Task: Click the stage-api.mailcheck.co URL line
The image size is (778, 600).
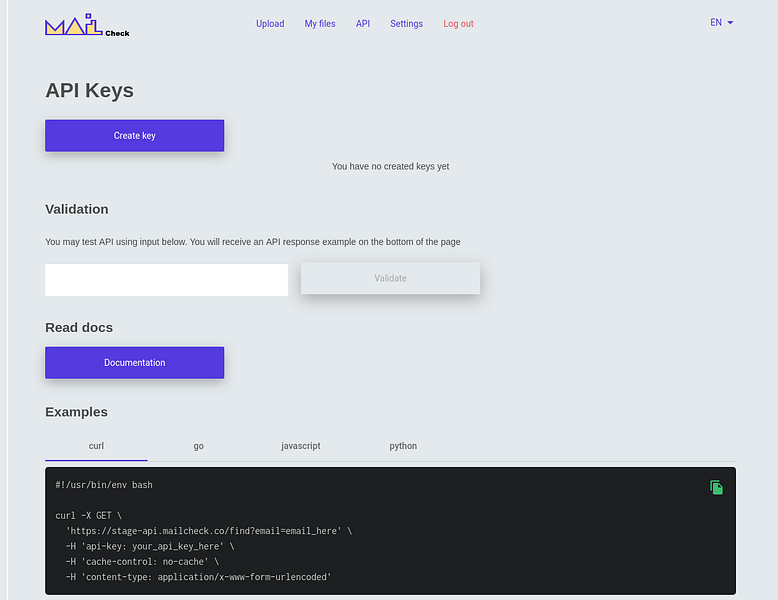Action: click(209, 531)
